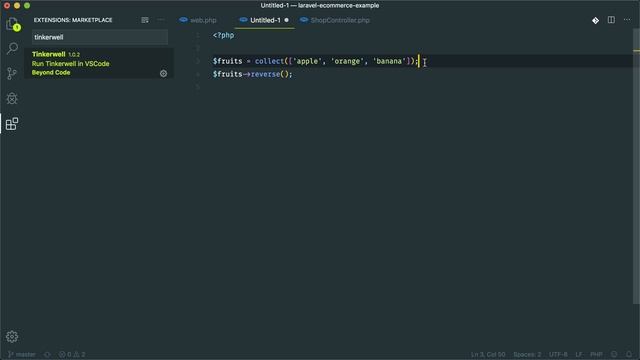Screen dimensions: 640x360
Task: Open the Tinkerwell extension entry
Action: click(100, 63)
